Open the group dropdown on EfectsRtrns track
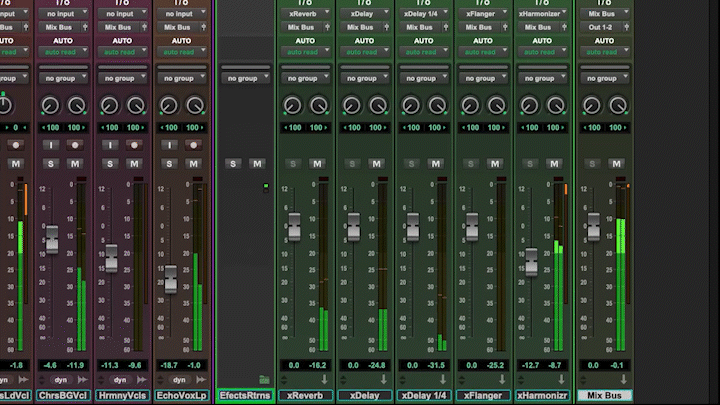The image size is (720, 405). pos(245,78)
